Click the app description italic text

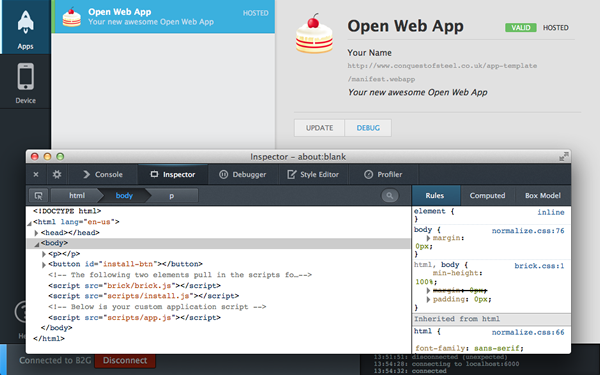pyautogui.click(x=417, y=93)
